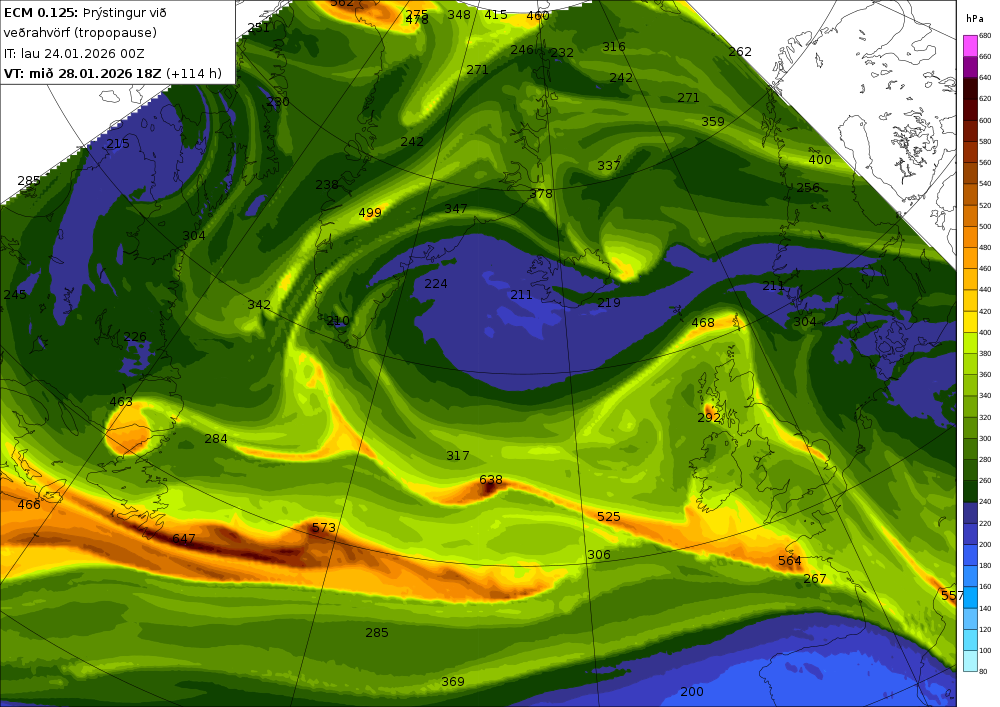Click the legend tick label '140'
Viewport: 1000px width, 707px height.
985,608
